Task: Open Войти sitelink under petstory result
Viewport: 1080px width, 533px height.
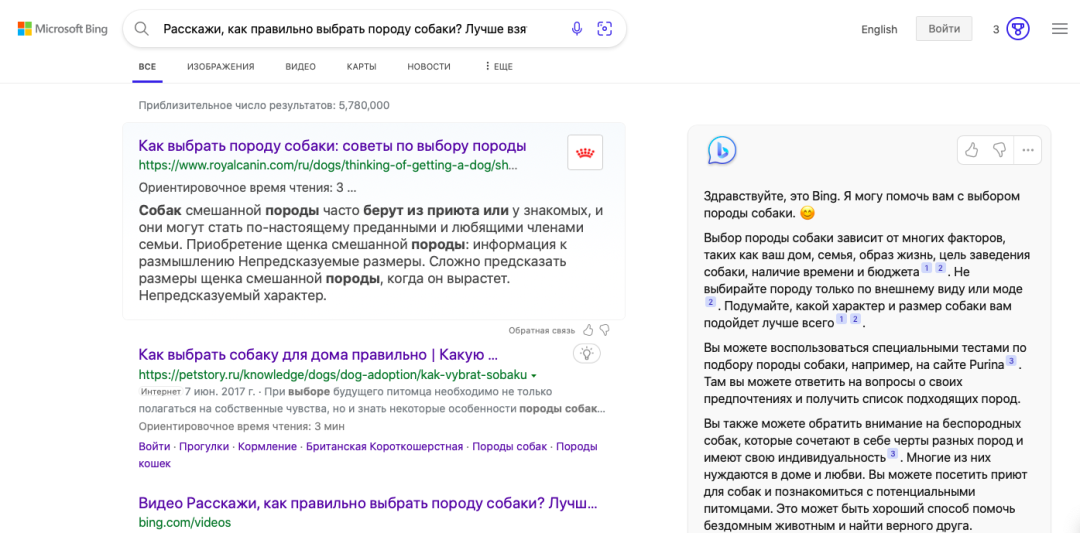Action: (x=154, y=446)
